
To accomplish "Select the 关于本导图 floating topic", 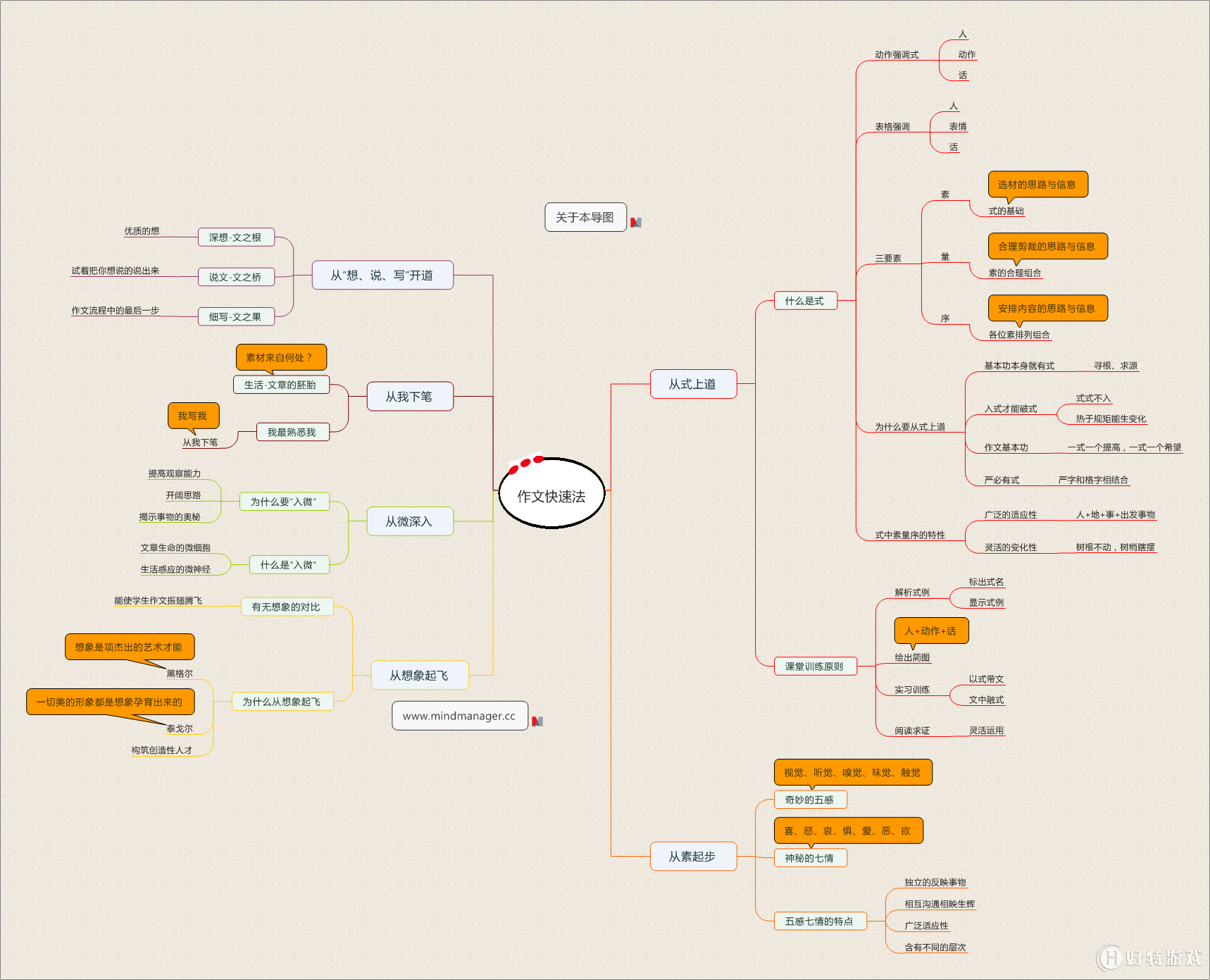I will tap(585, 217).
